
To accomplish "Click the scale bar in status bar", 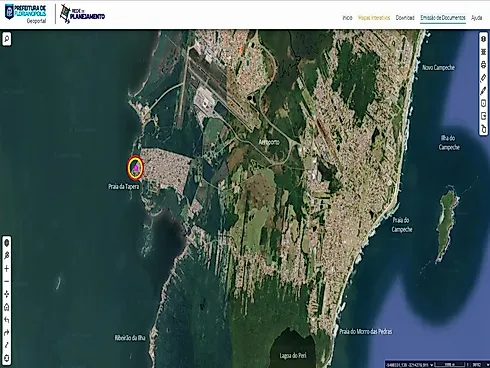I will 449,364.
